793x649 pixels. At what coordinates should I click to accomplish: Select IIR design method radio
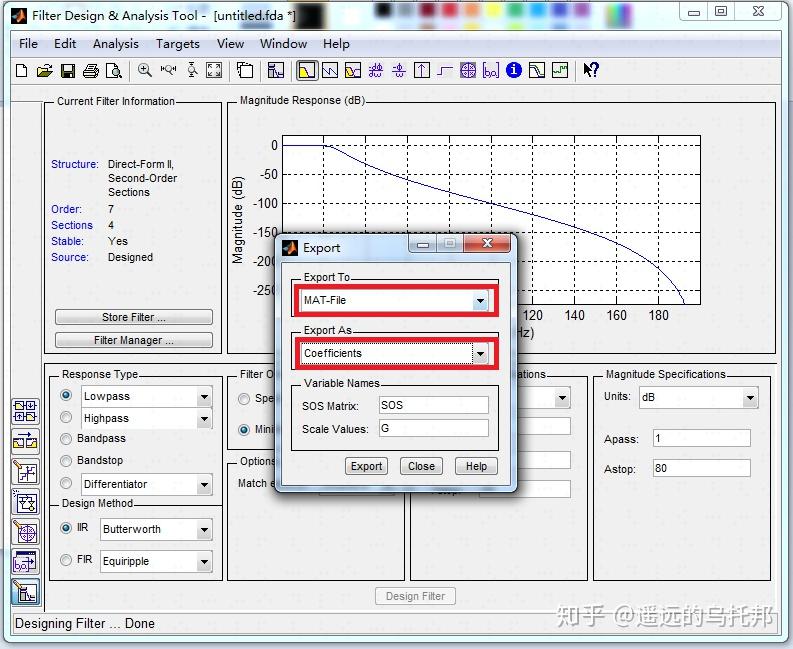66,528
